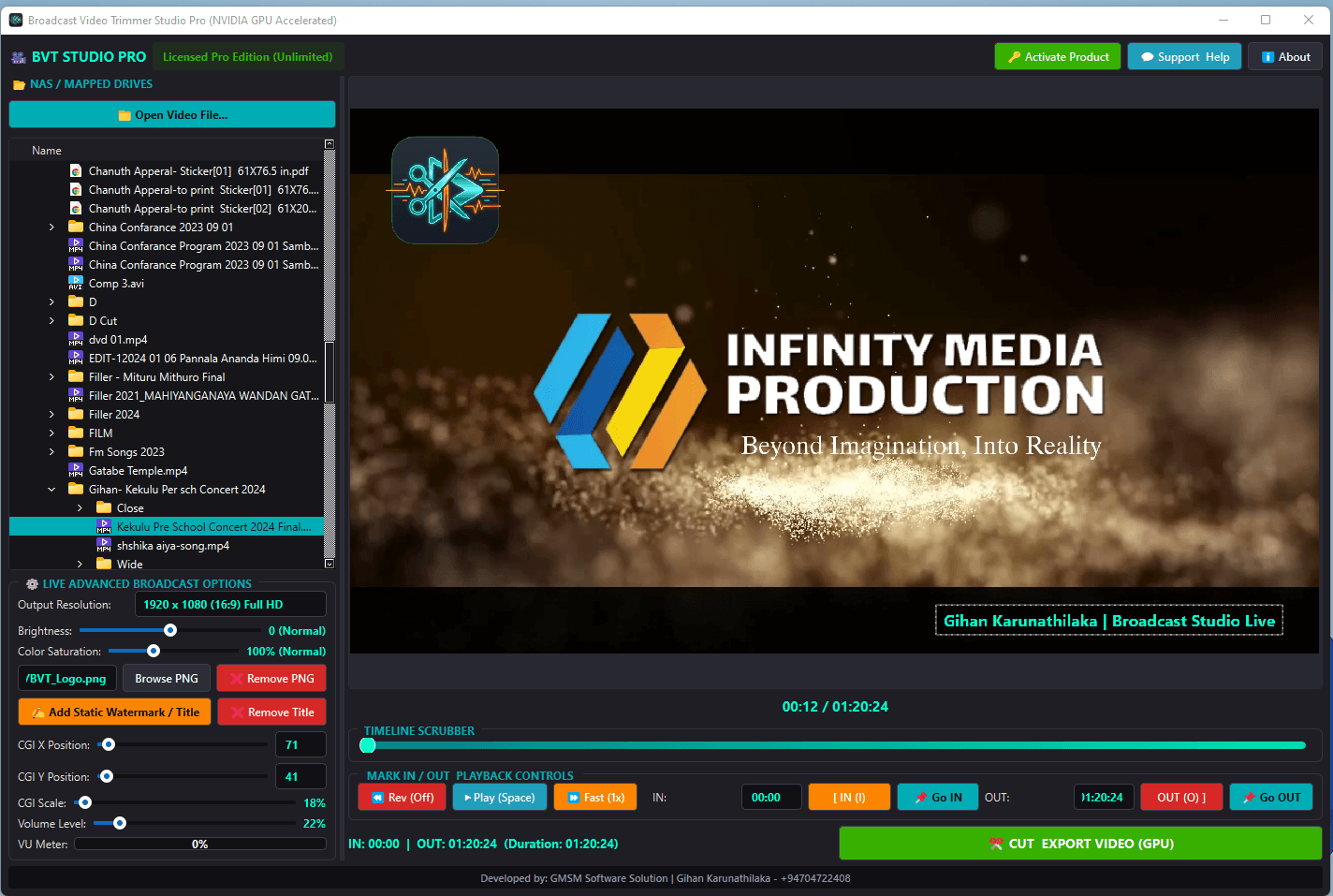
Task: Expand the FILM folder
Action: click(x=51, y=433)
